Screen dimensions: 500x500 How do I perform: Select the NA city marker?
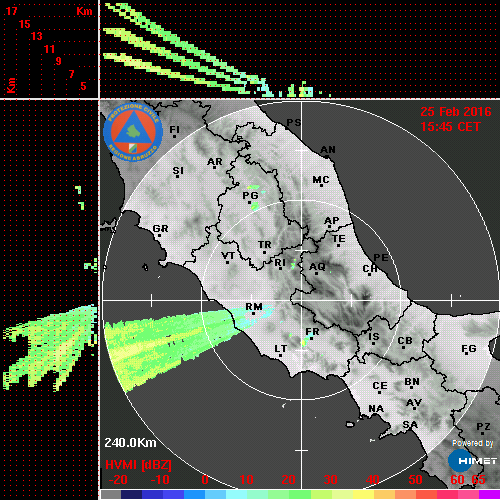[374, 415]
